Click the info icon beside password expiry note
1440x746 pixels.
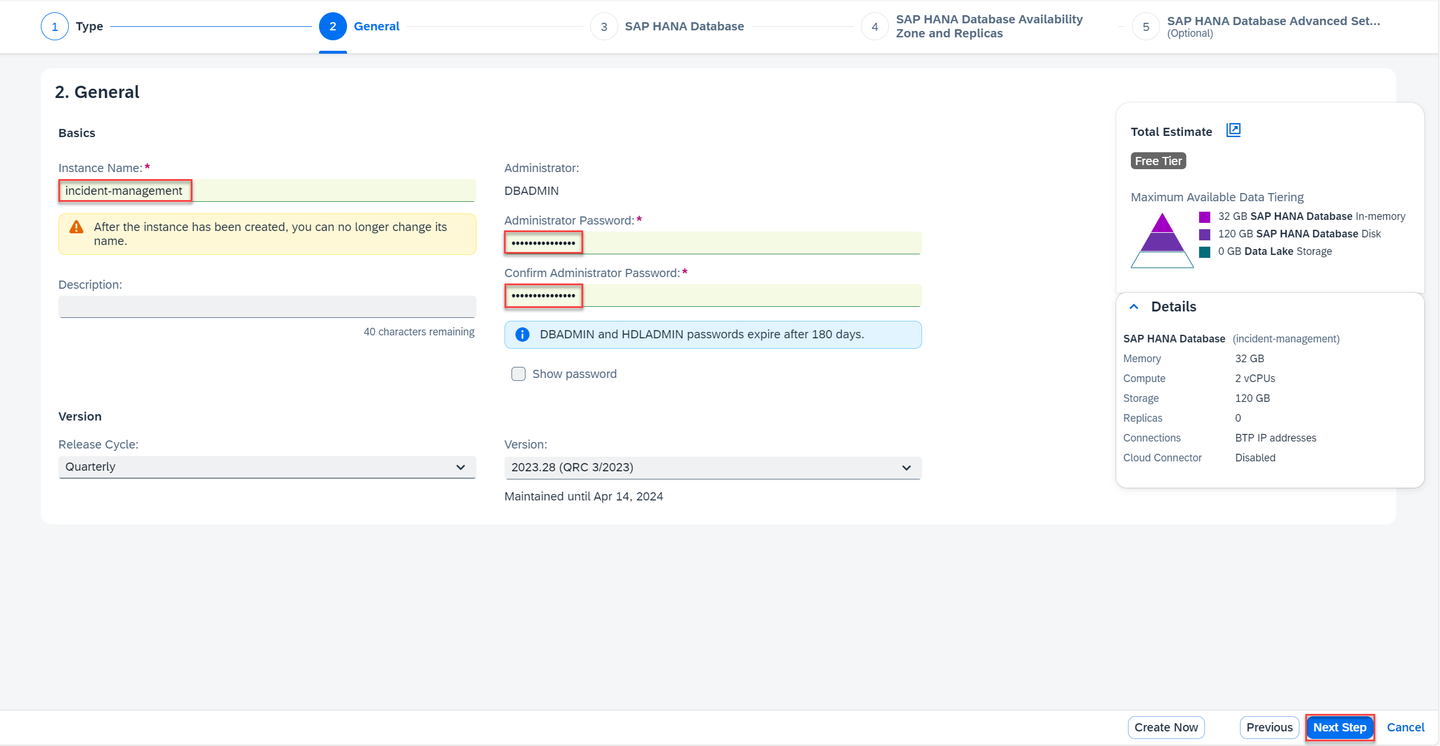click(x=522, y=334)
